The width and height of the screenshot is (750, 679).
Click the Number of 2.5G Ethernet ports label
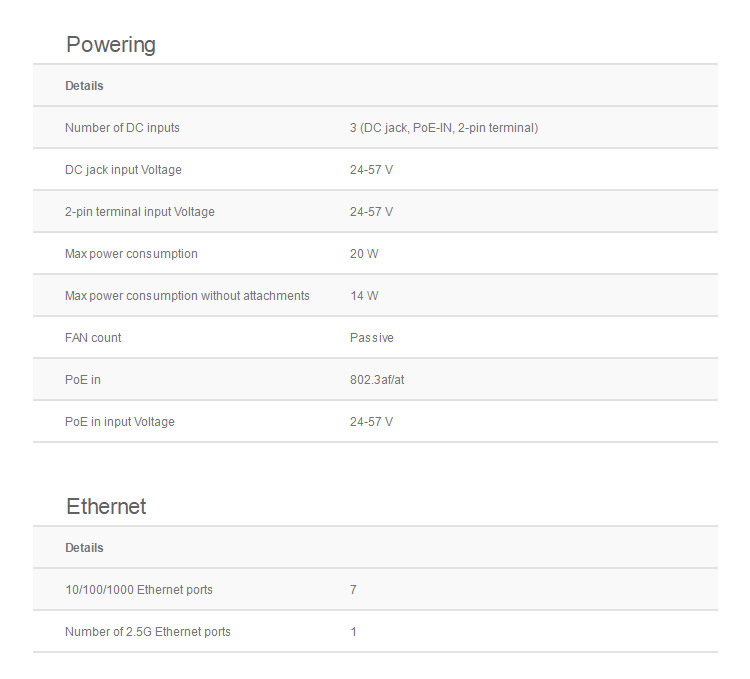147,632
